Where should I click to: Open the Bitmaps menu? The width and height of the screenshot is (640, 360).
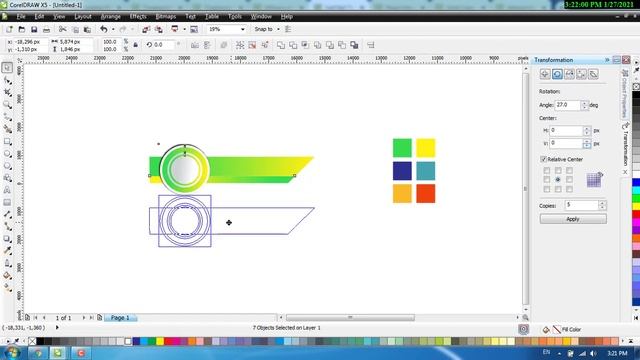166,17
